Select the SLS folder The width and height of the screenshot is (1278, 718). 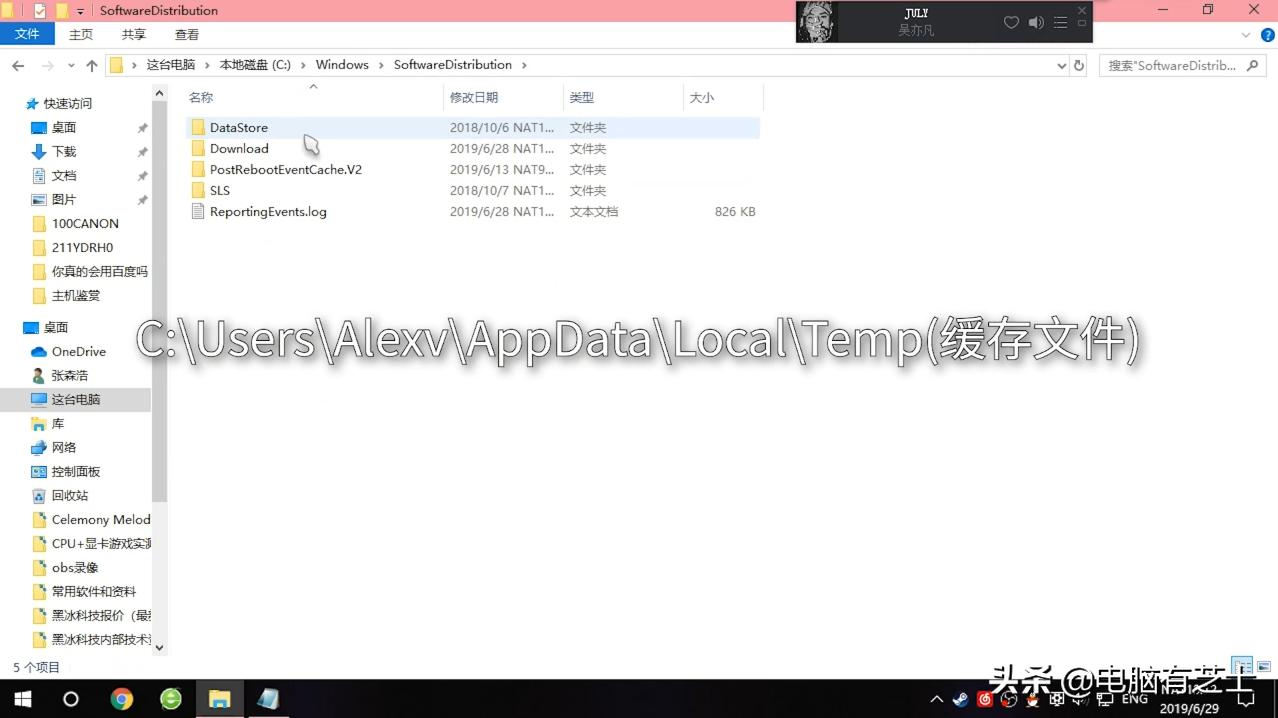[219, 191]
